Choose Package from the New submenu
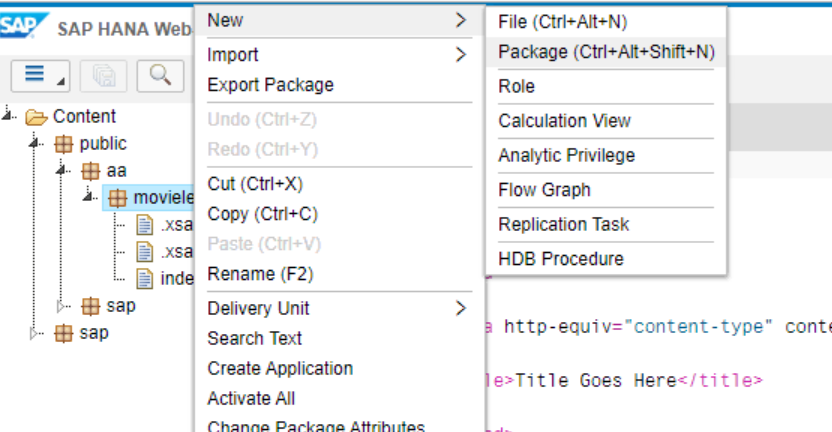 606,52
